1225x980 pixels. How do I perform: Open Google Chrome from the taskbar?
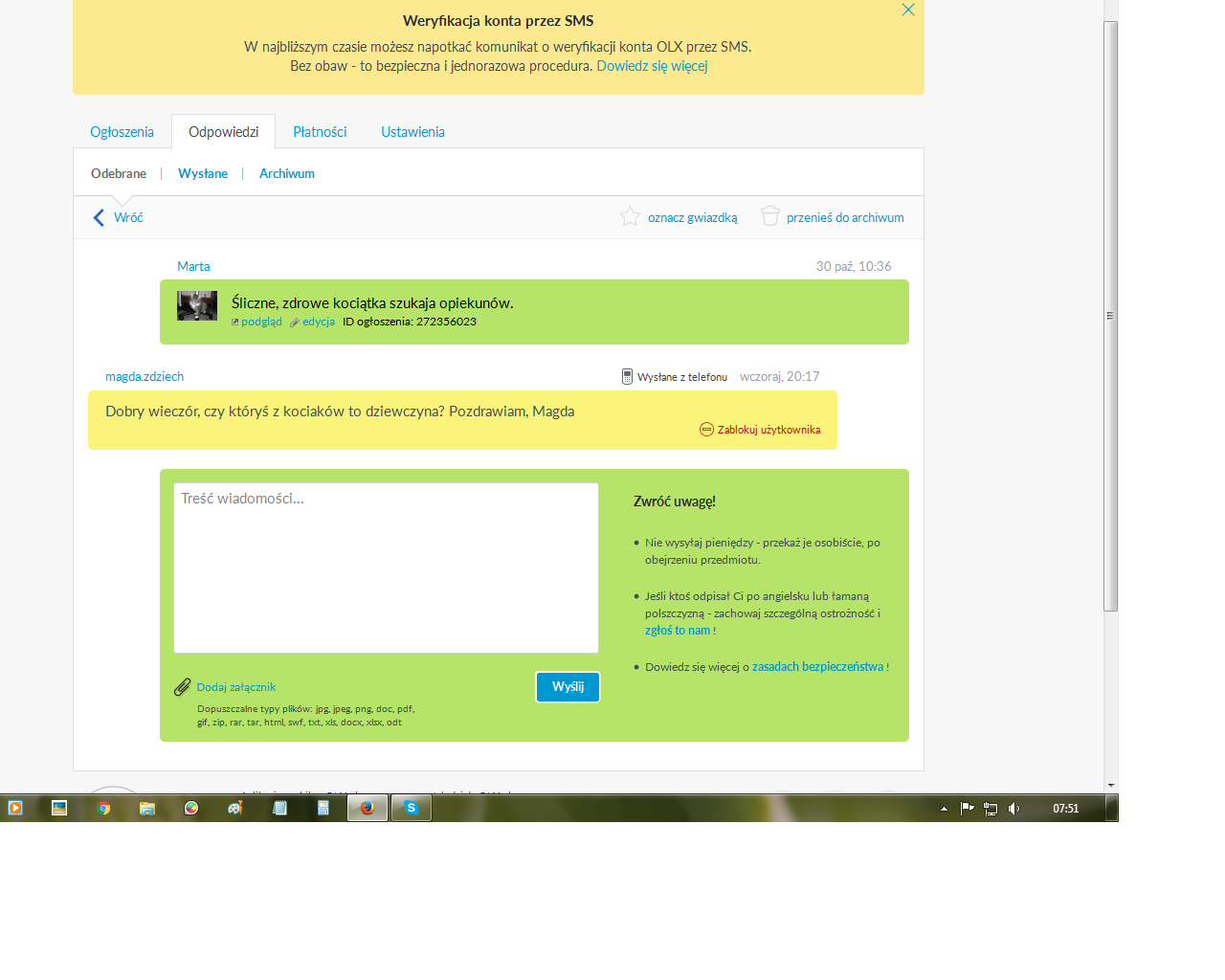pos(103,809)
